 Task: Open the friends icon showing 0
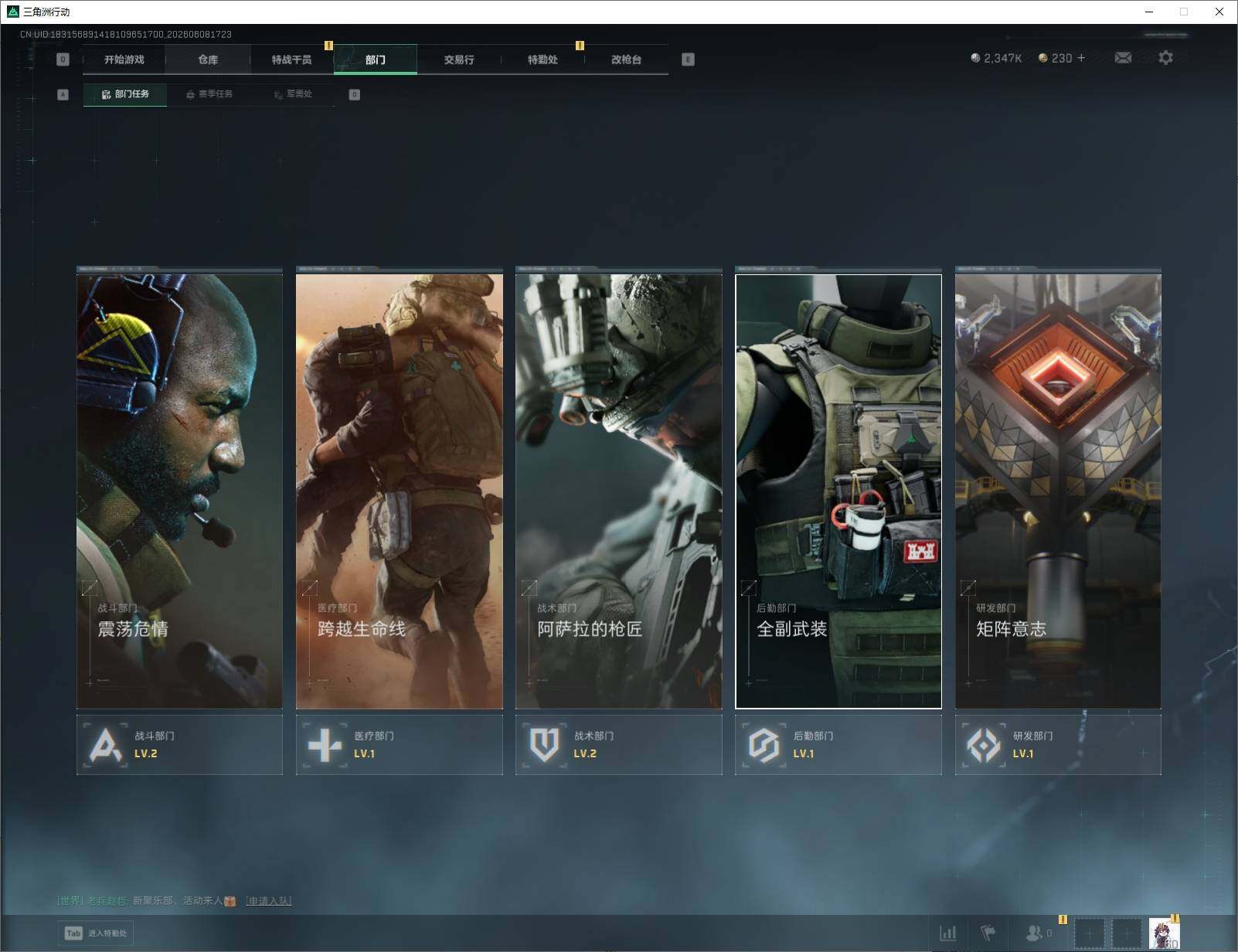coord(1038,933)
